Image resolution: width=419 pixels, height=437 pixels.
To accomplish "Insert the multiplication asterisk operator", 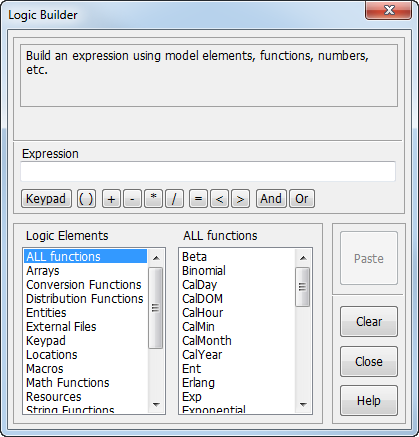I will [153, 199].
